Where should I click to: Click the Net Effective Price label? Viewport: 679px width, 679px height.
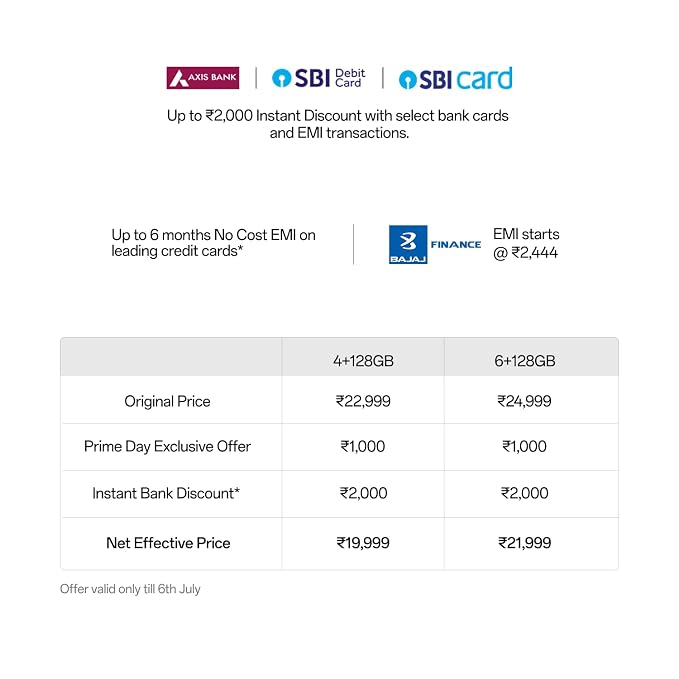[168, 543]
